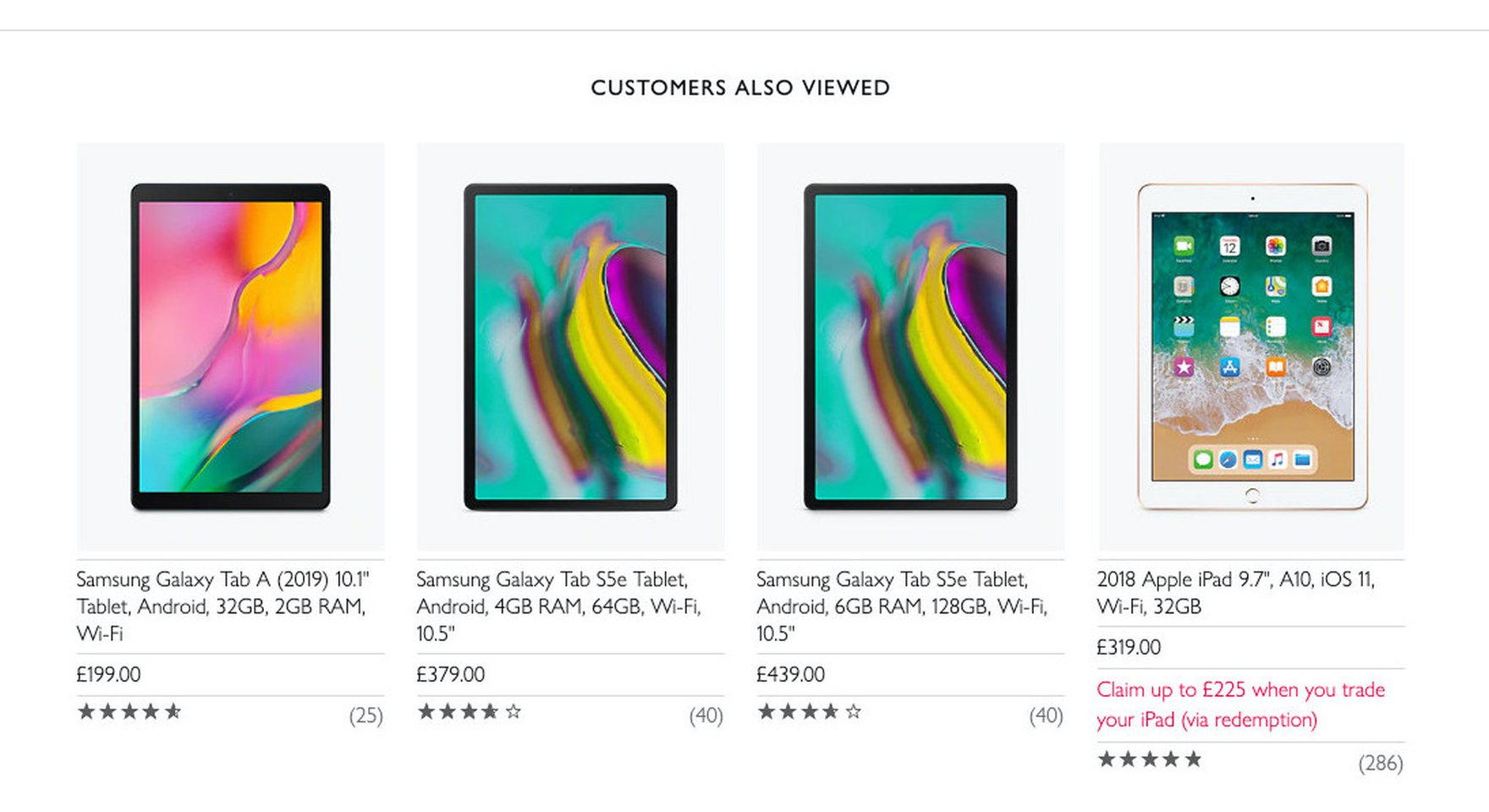Click the £439.00 price of the Tab S5e
Viewport: 1489px width, 812px height.
pos(790,674)
